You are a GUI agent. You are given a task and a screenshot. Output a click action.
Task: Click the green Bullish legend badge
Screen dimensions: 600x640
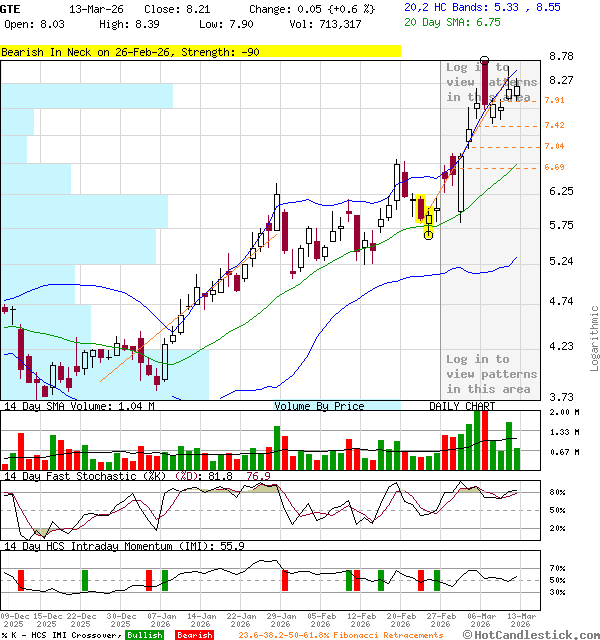pyautogui.click(x=144, y=635)
